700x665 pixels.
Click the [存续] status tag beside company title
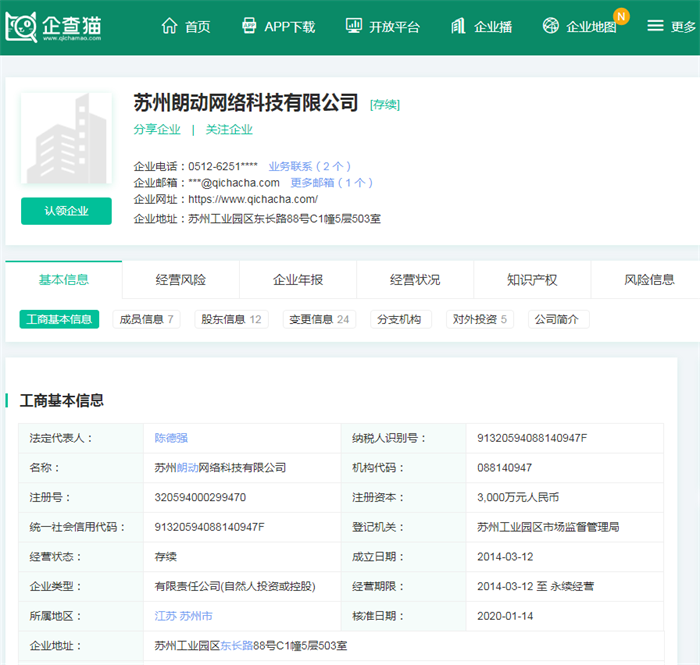point(385,105)
